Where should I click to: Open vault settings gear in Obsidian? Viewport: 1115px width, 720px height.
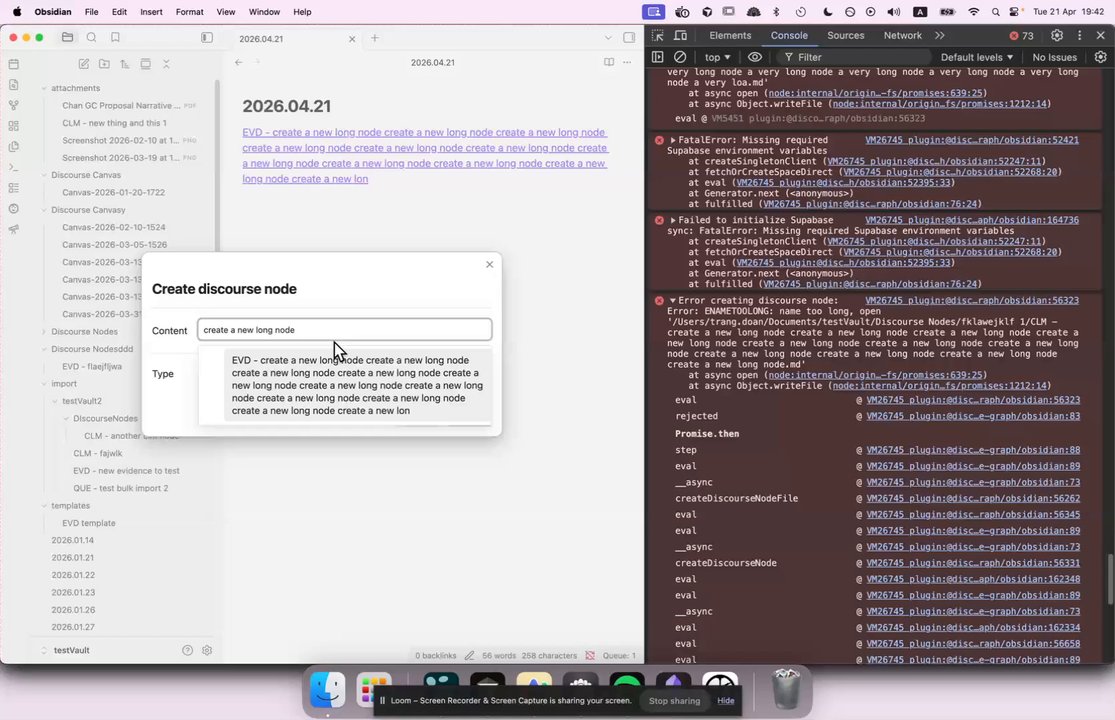pyautogui.click(x=207, y=650)
